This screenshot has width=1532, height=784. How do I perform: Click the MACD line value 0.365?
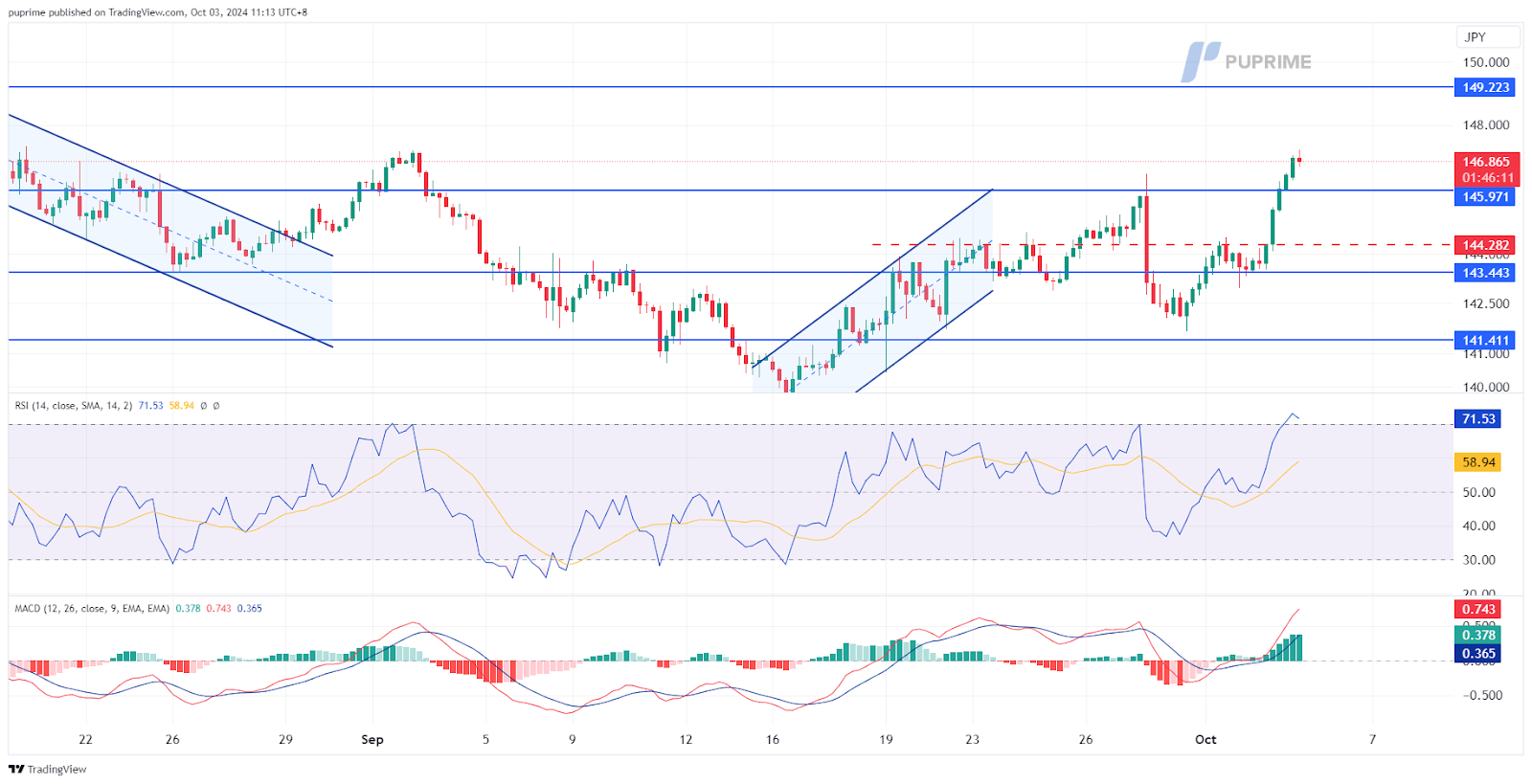[1478, 654]
